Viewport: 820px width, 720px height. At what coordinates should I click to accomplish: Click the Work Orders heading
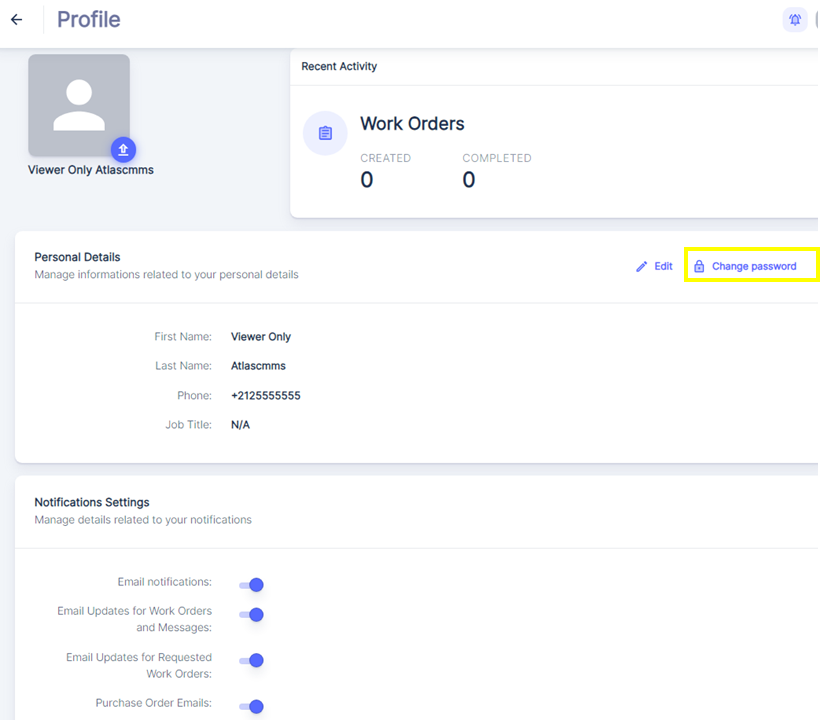(412, 124)
